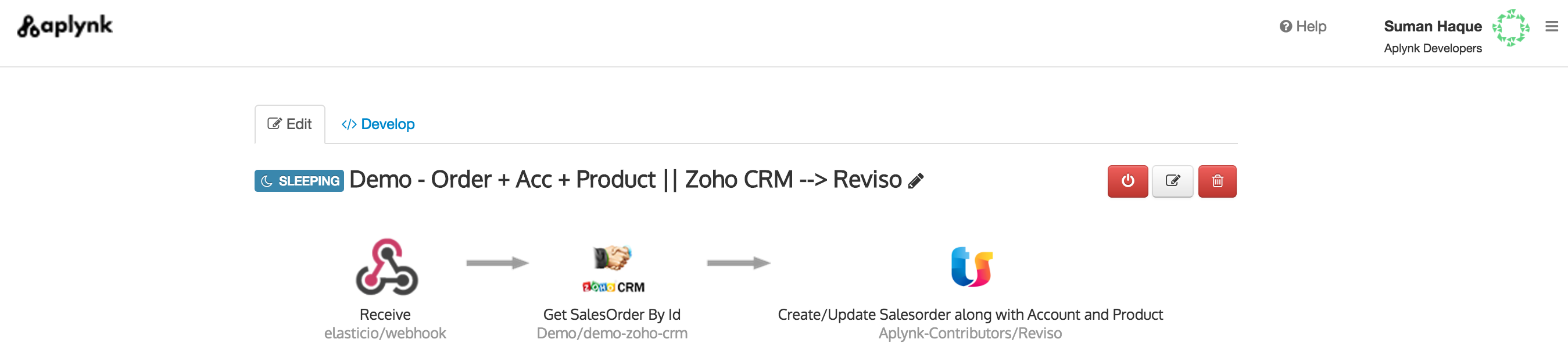1568x357 pixels.
Task: Toggle the flow power button
Action: point(1127,181)
